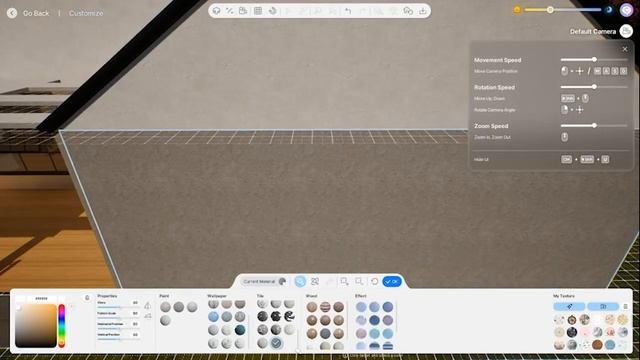
Task: Select the striped Wood material swatch
Action: [325, 307]
